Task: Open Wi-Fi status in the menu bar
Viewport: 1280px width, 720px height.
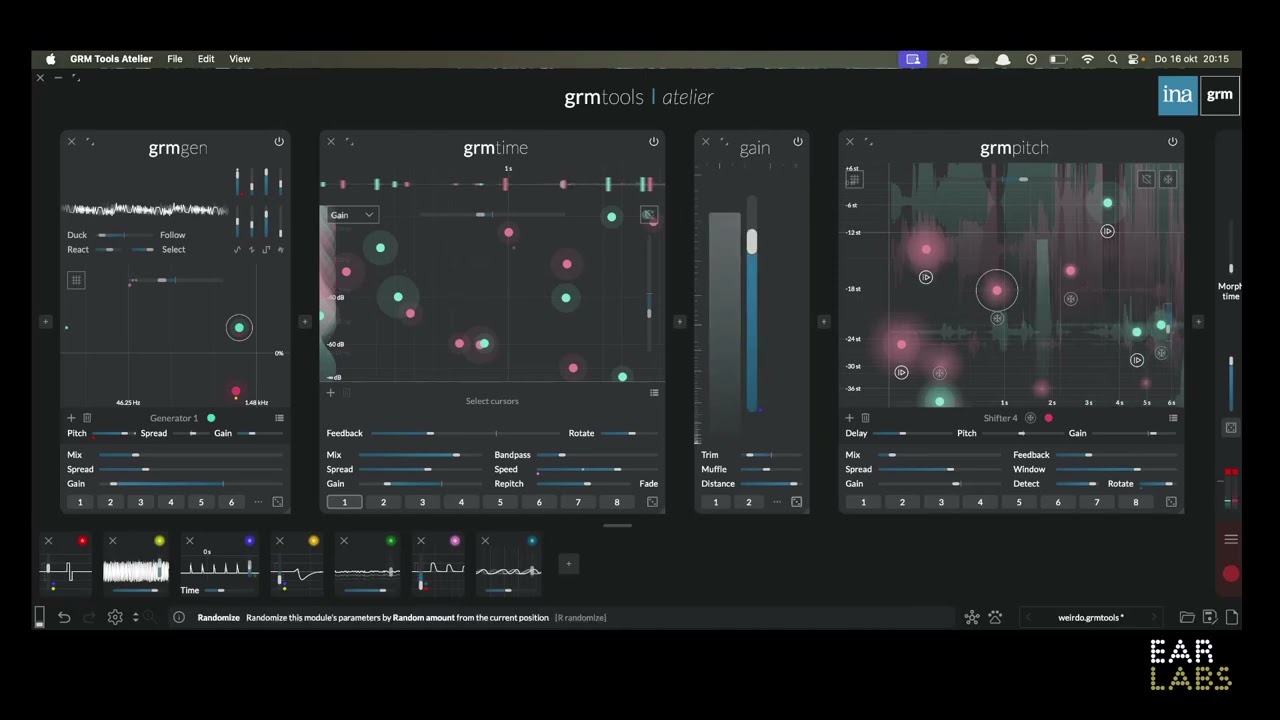Action: point(1087,59)
